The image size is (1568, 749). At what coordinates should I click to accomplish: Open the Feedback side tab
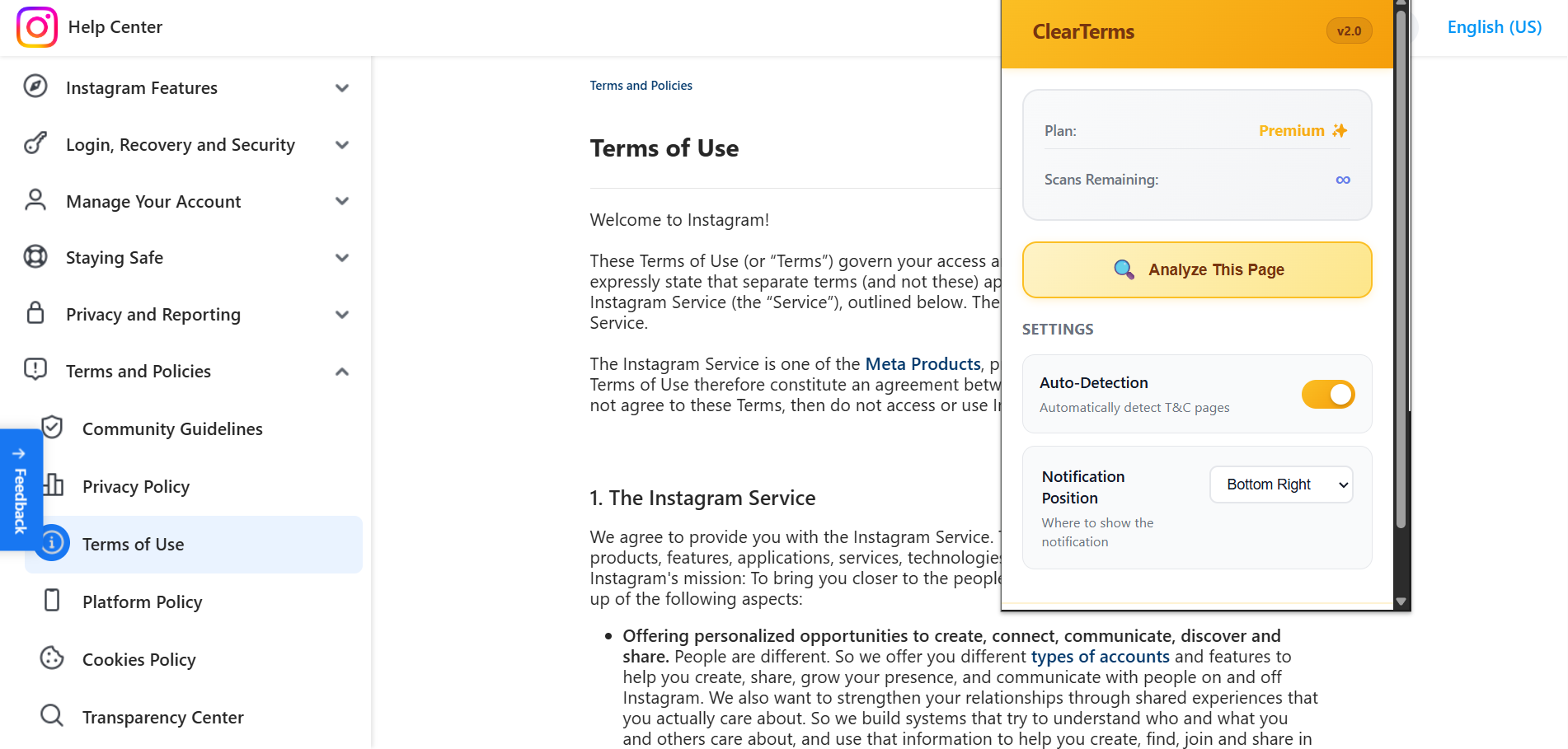click(x=21, y=489)
